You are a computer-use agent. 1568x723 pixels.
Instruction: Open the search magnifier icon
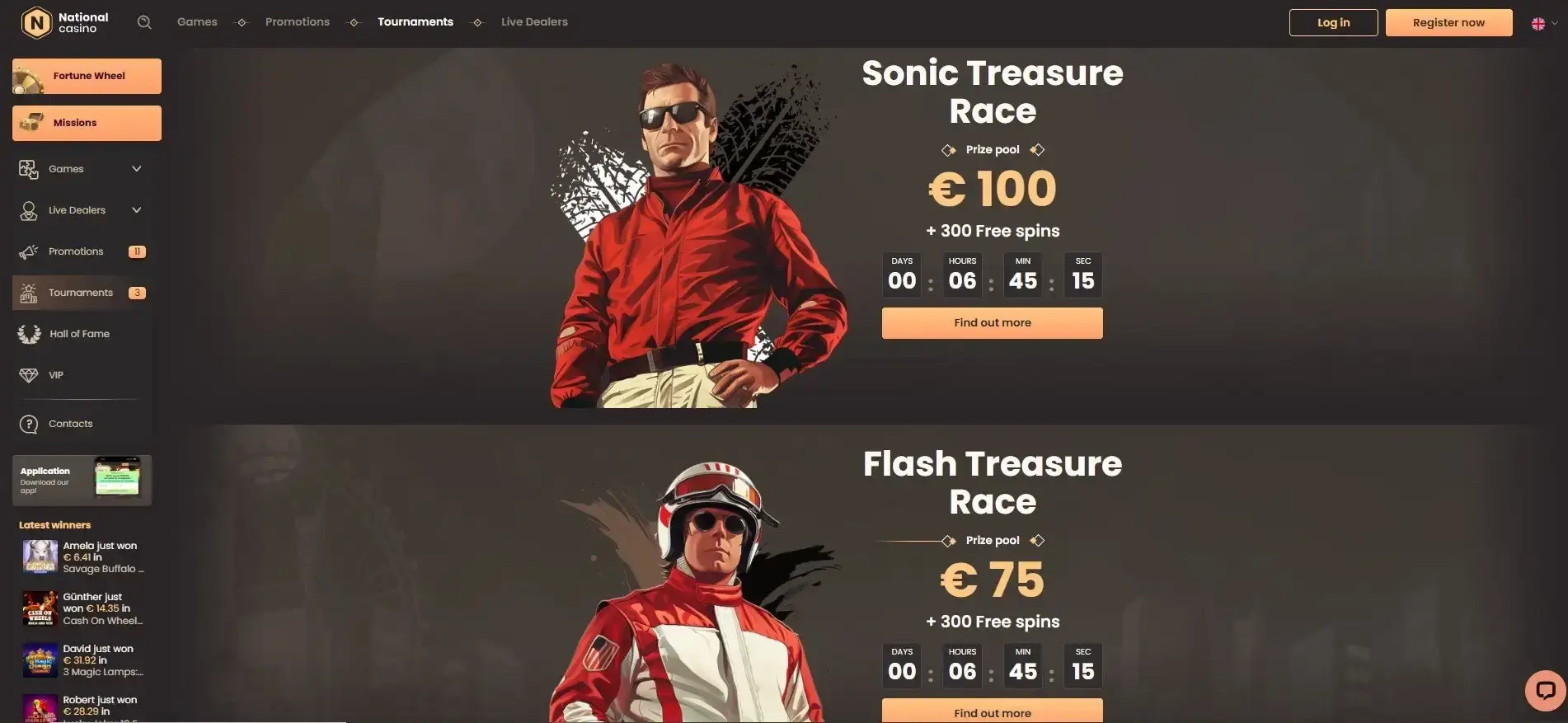(144, 22)
